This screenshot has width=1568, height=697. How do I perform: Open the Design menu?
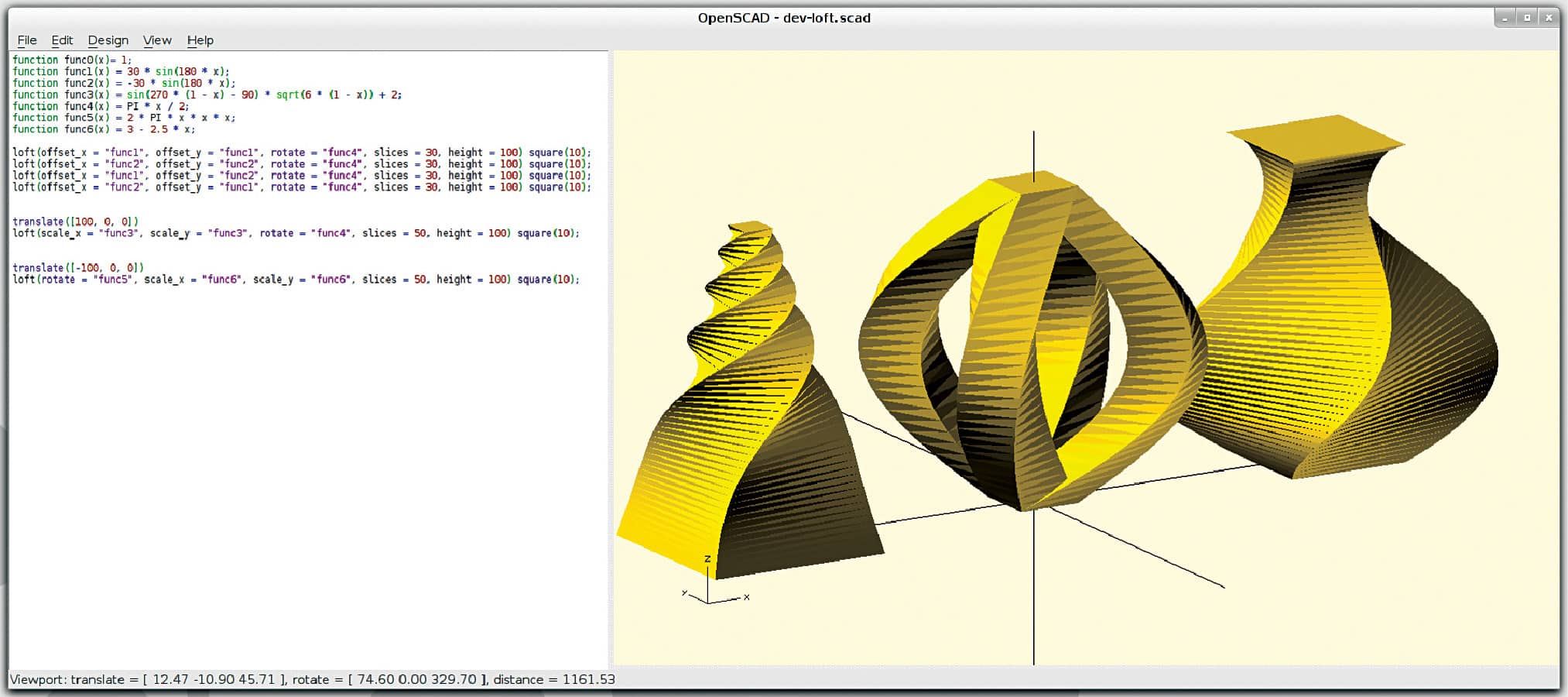tap(108, 40)
